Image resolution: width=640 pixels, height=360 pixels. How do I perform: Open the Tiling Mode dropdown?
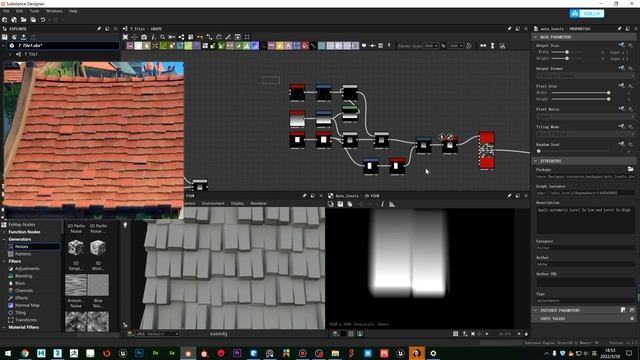(x=585, y=134)
